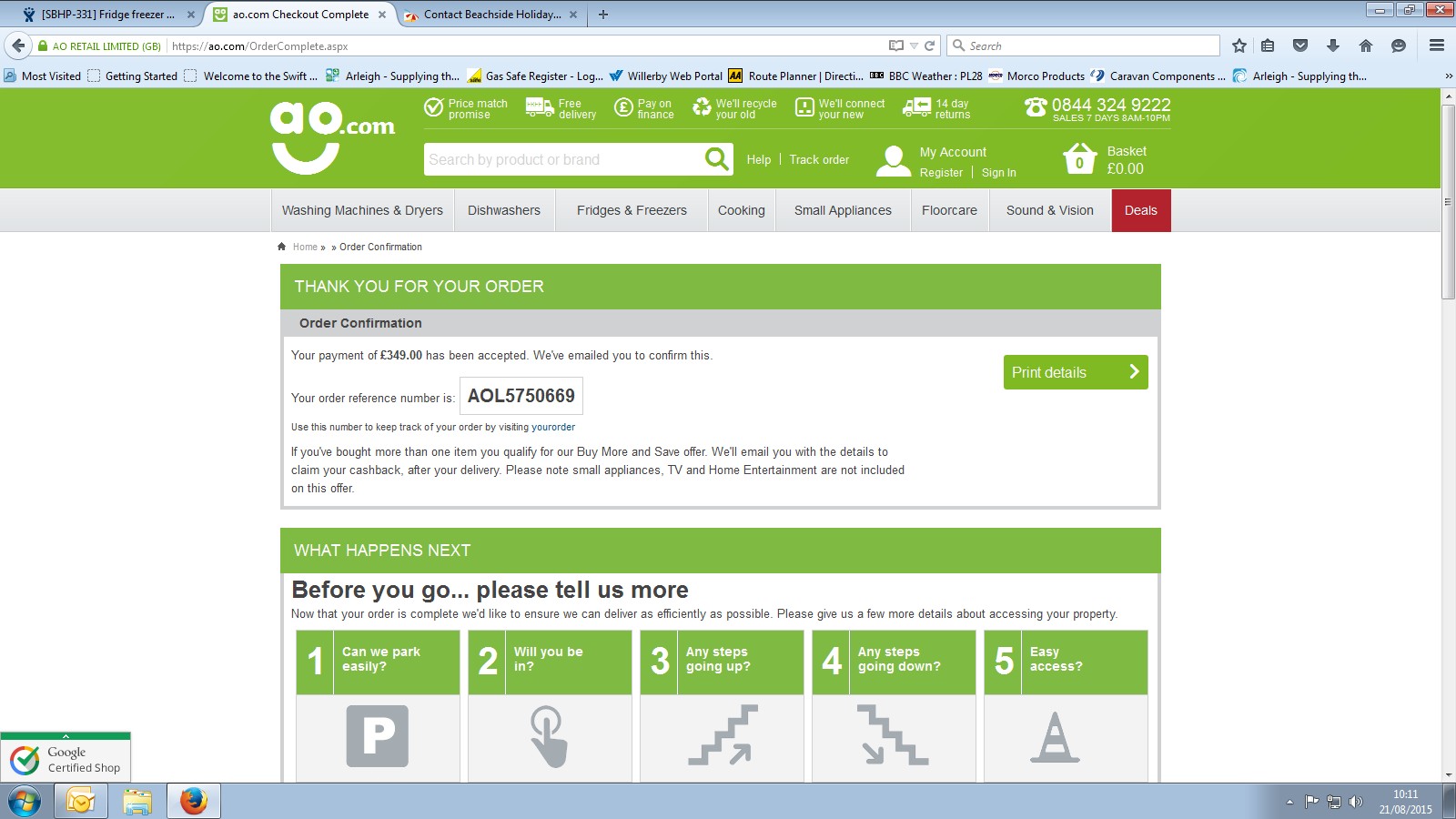Click the telephone icon beside 0844 324 9222
Viewport: 1456px width, 819px height.
point(1036,106)
